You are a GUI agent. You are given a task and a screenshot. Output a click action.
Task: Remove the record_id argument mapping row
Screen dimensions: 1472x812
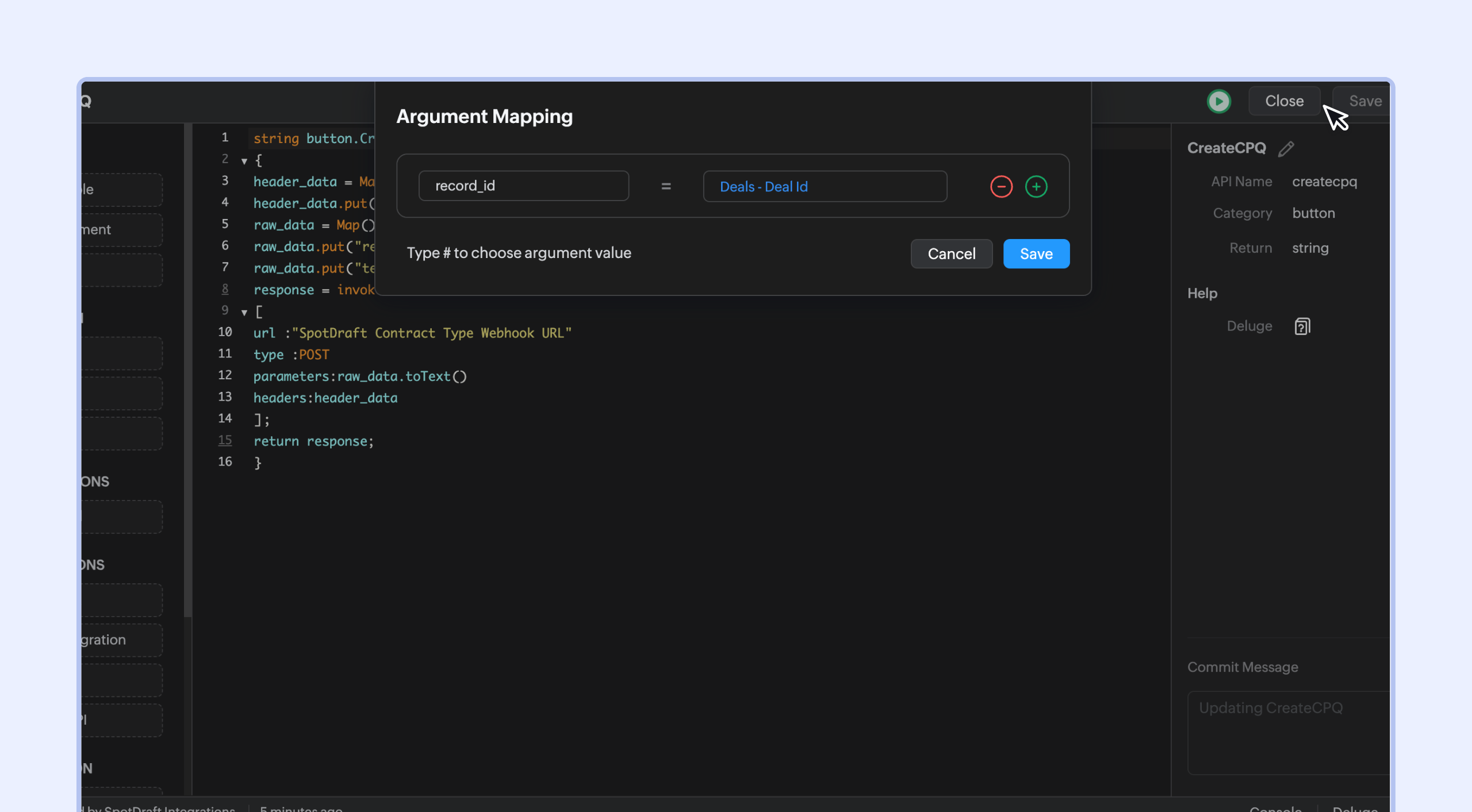click(x=1001, y=186)
